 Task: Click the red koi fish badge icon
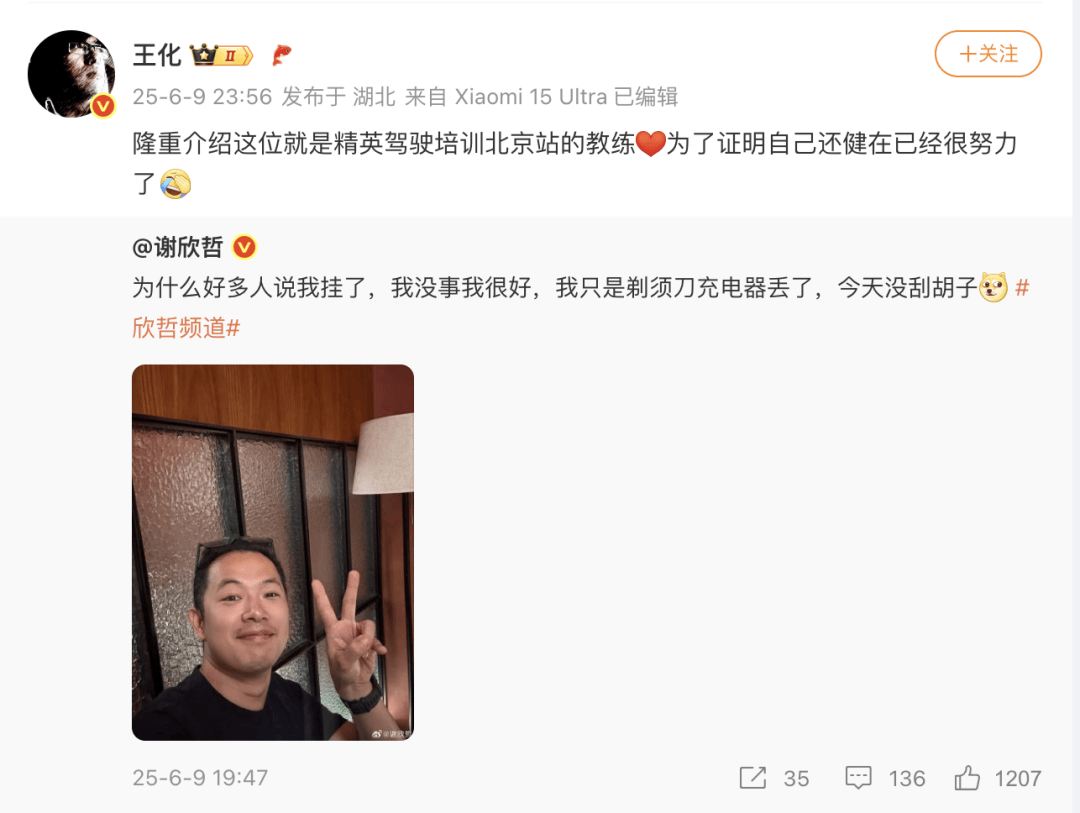pyautogui.click(x=282, y=54)
